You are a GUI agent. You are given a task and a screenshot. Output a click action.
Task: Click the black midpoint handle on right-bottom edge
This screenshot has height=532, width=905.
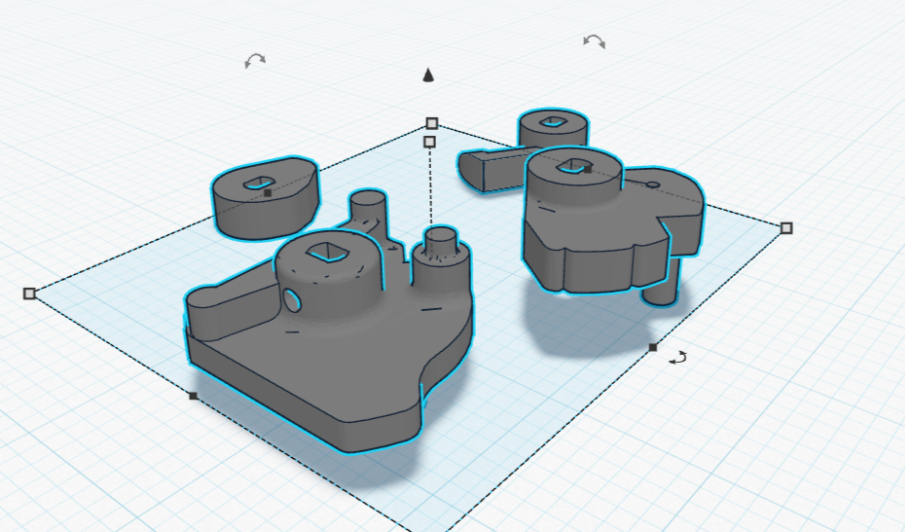pyautogui.click(x=653, y=347)
